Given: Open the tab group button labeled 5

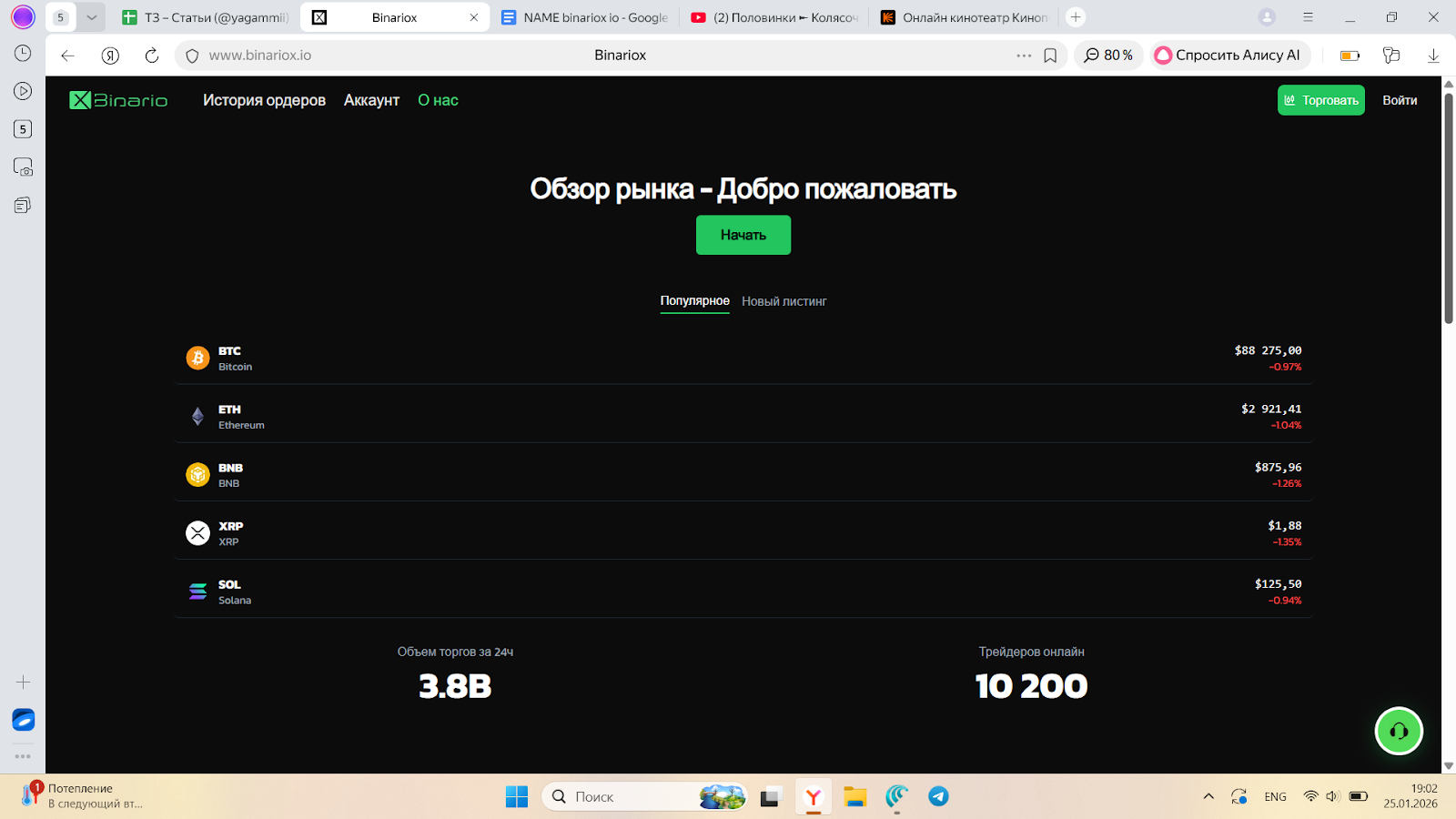Looking at the screenshot, I should click(x=61, y=17).
